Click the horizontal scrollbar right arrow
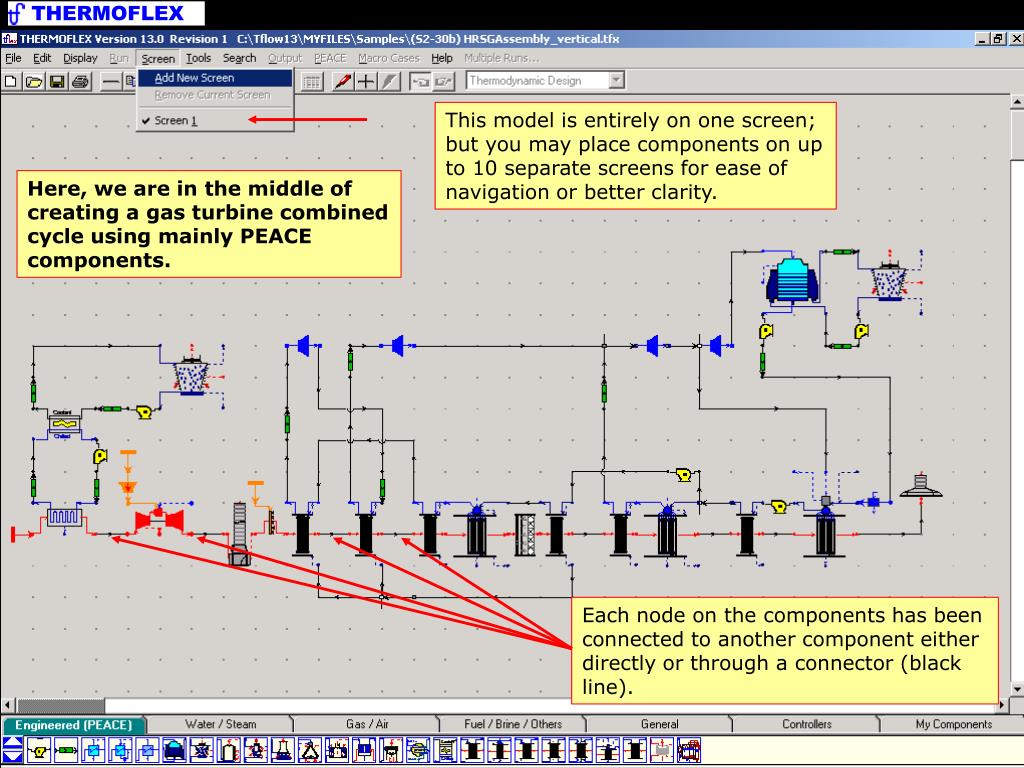This screenshot has width=1024, height=768. pos(1002,705)
